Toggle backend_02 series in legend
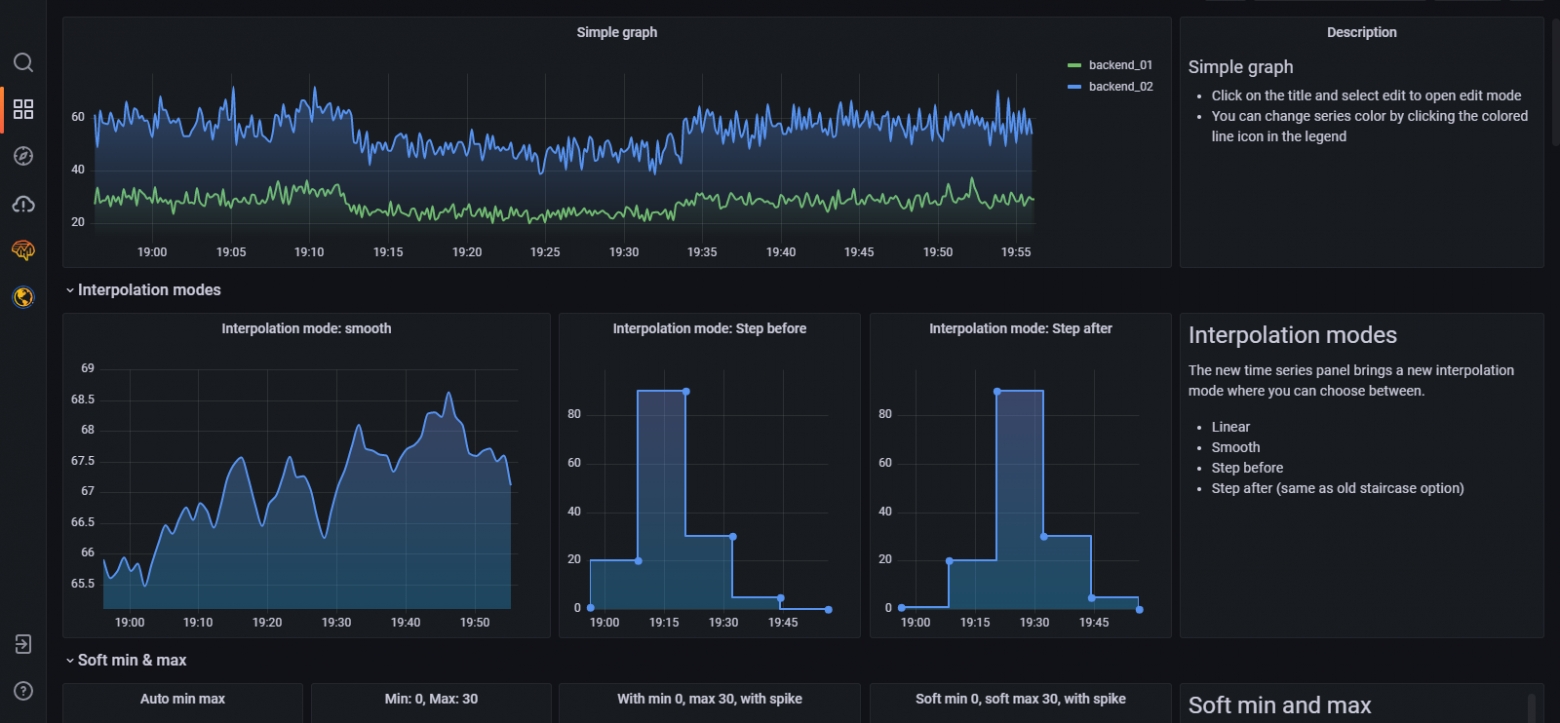The height and width of the screenshot is (723, 1560). 1120,87
